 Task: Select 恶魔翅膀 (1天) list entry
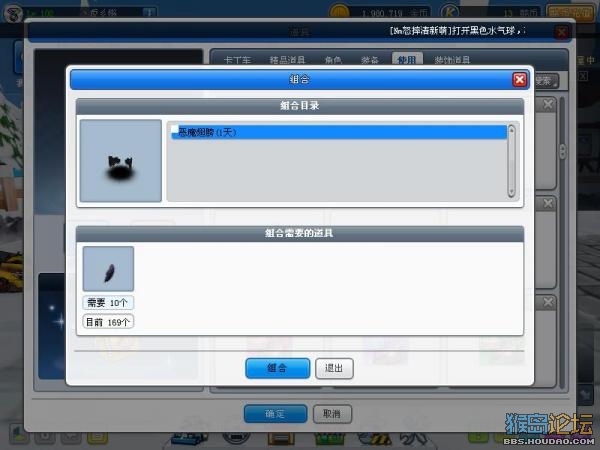[x=339, y=132]
